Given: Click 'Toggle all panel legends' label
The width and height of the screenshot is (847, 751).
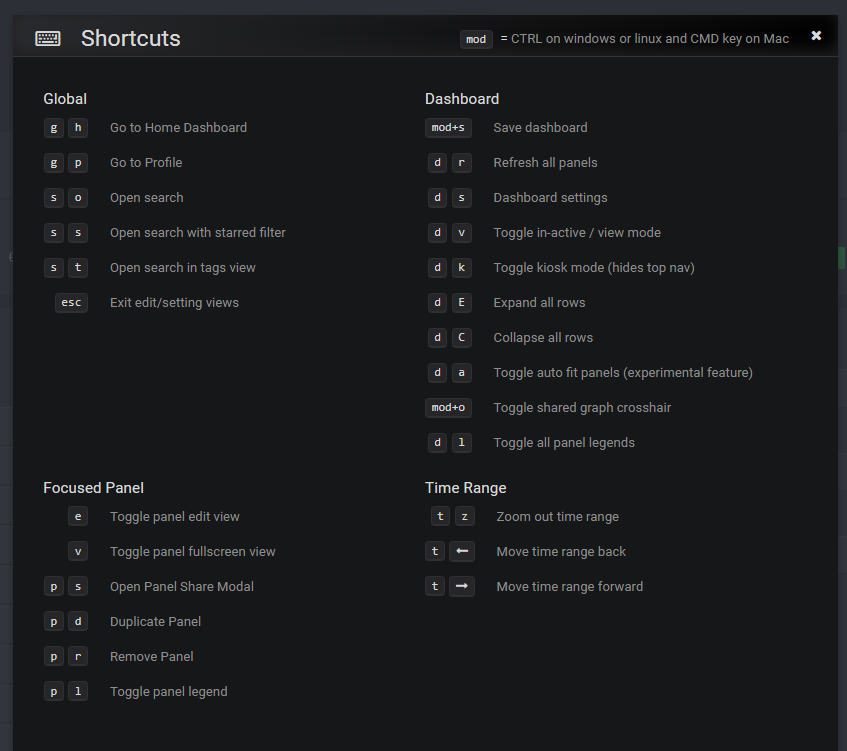Looking at the screenshot, I should pyautogui.click(x=564, y=443).
